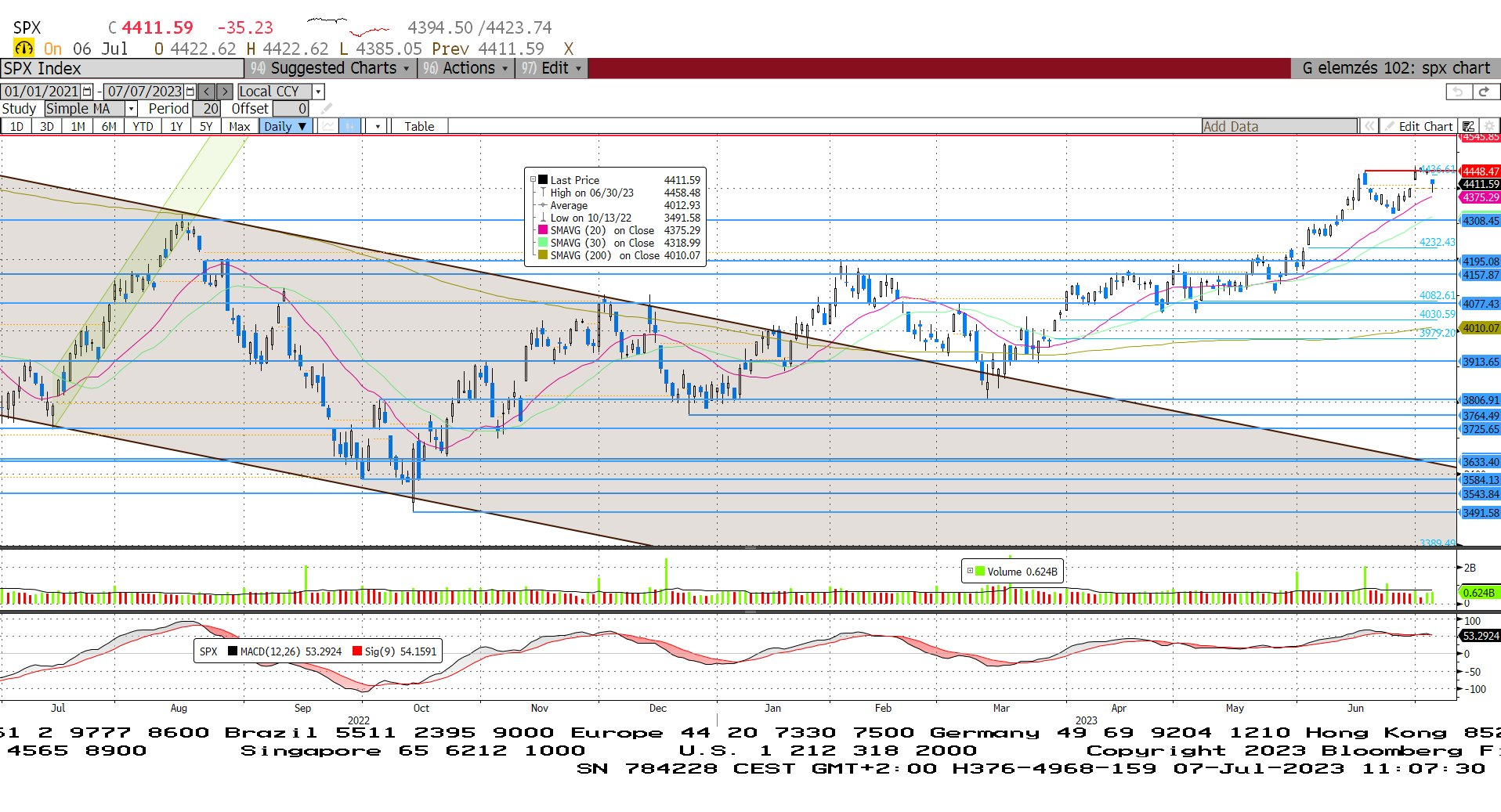Step to previous date range with left arrow
The image size is (1501, 812).
pyautogui.click(x=207, y=92)
